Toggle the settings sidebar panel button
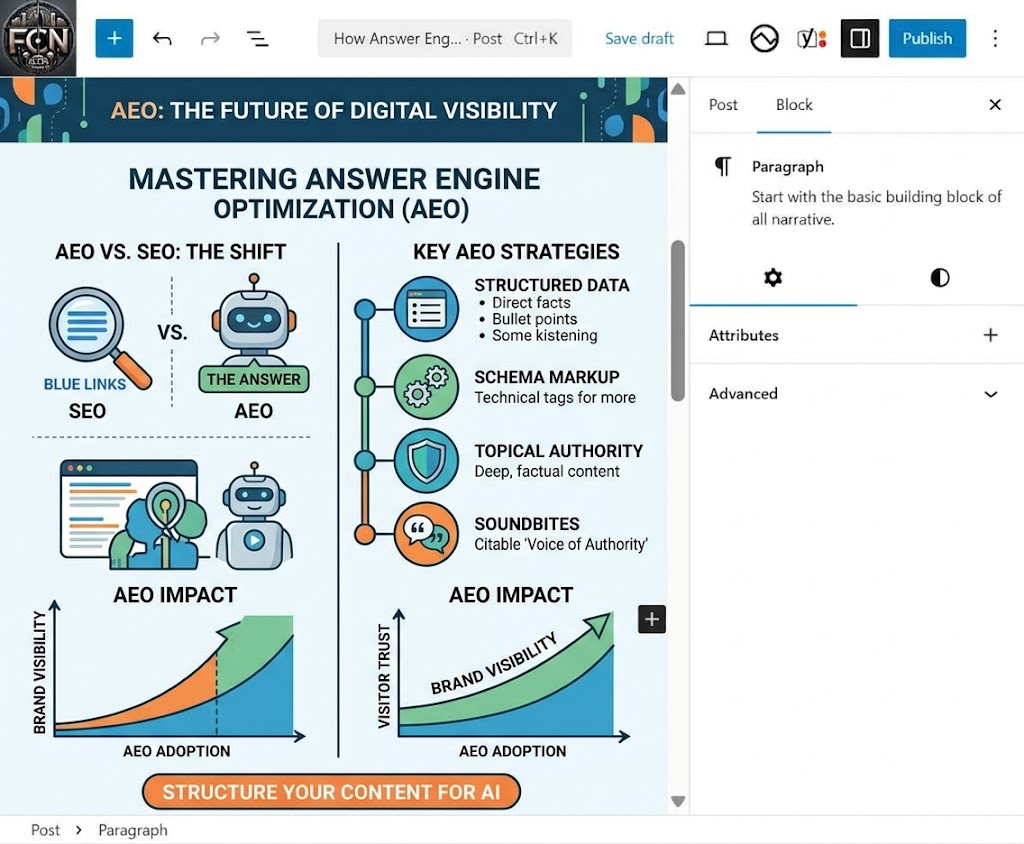Screen dimensions: 1024x844 (x=859, y=38)
